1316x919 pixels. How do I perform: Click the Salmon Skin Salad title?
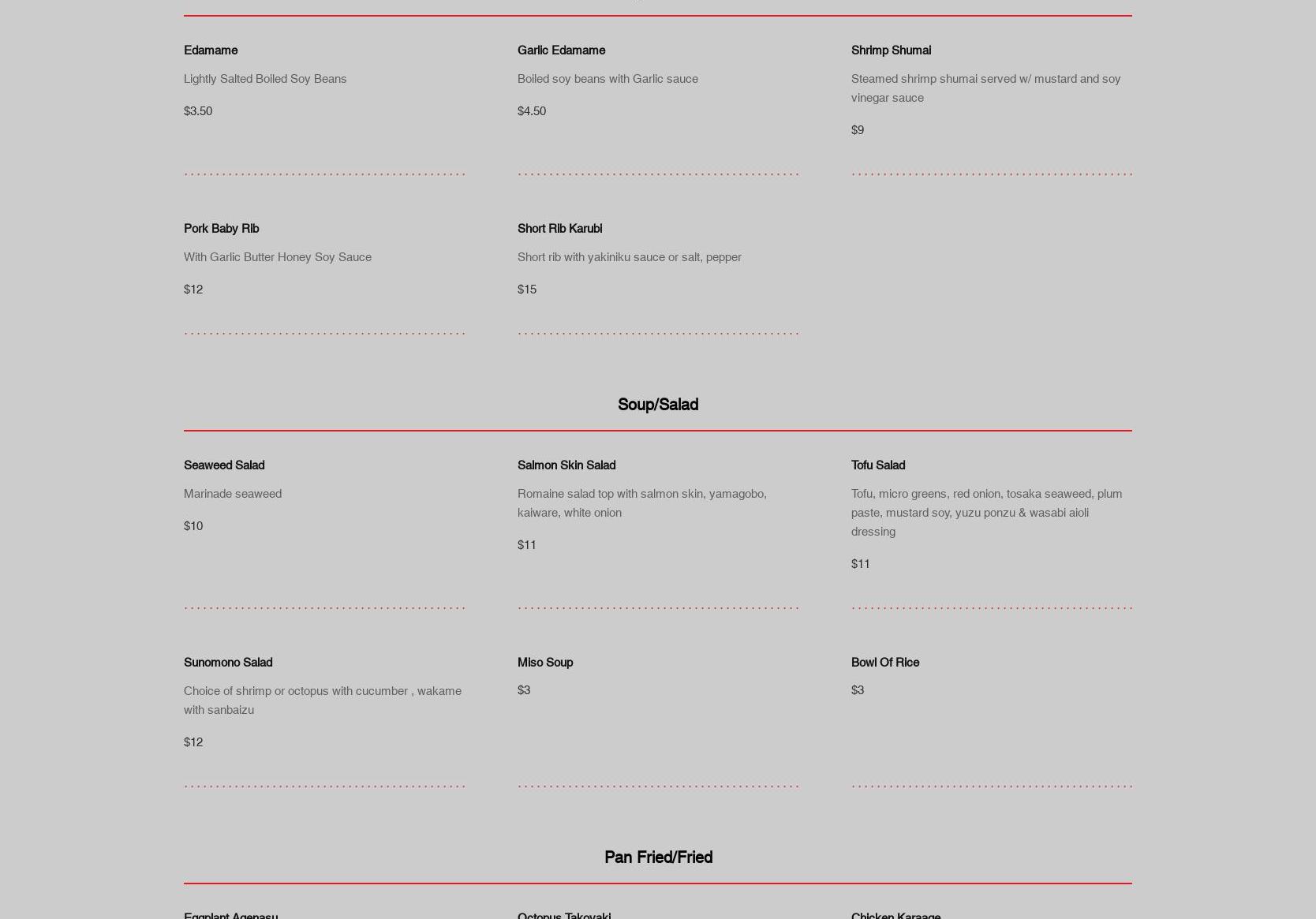pyautogui.click(x=566, y=465)
